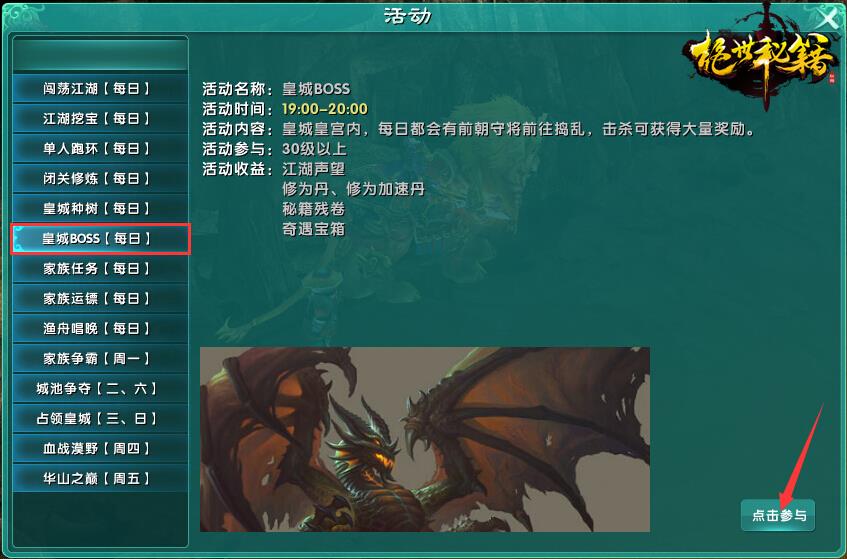Choose 华山之巅【周五】 activity

(100, 478)
